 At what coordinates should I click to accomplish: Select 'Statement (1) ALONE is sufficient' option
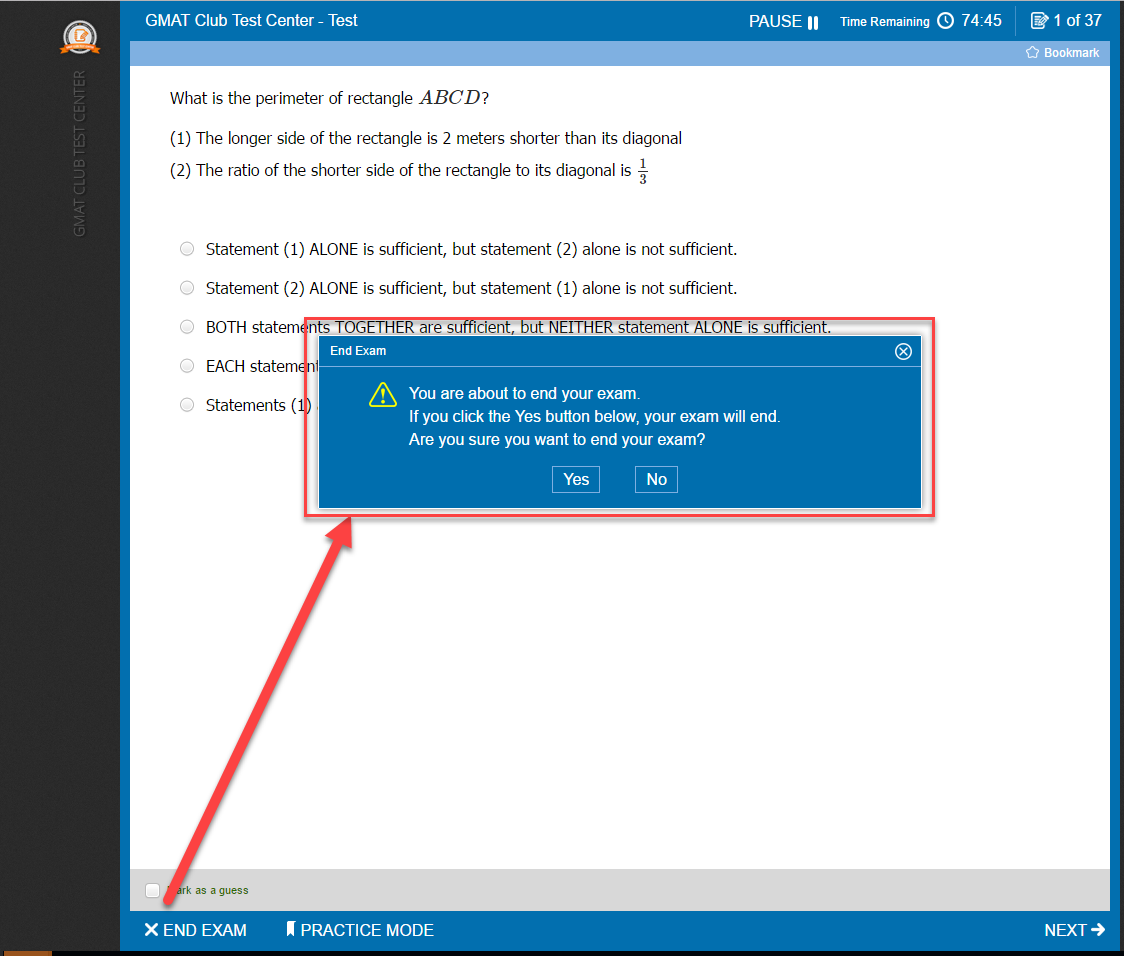click(187, 249)
